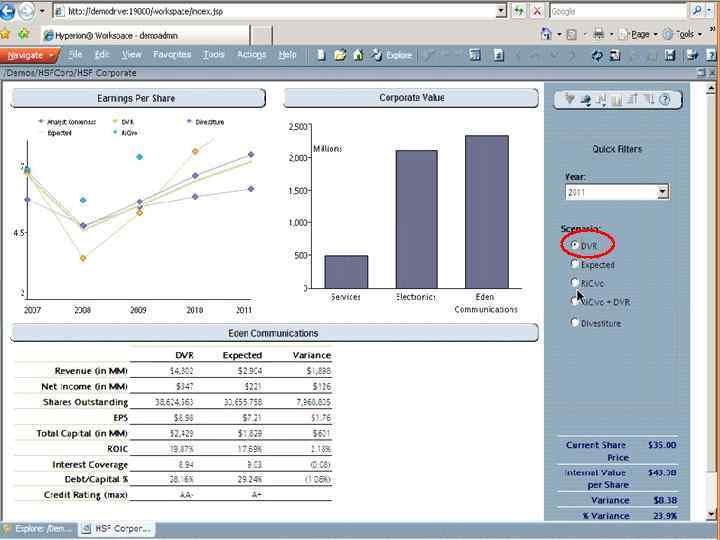
Task: Click the browser Print icon
Action: tap(598, 34)
